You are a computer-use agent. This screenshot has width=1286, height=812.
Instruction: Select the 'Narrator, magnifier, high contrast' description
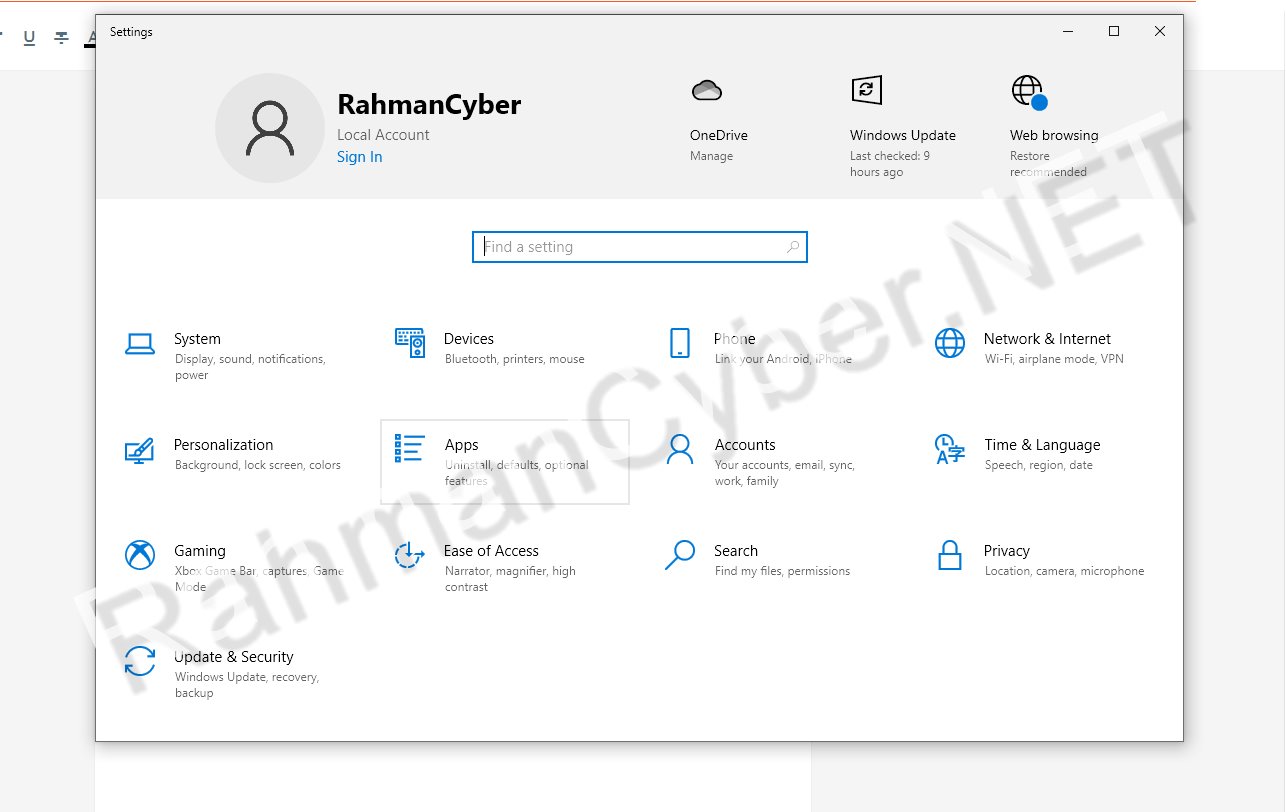tap(510, 579)
